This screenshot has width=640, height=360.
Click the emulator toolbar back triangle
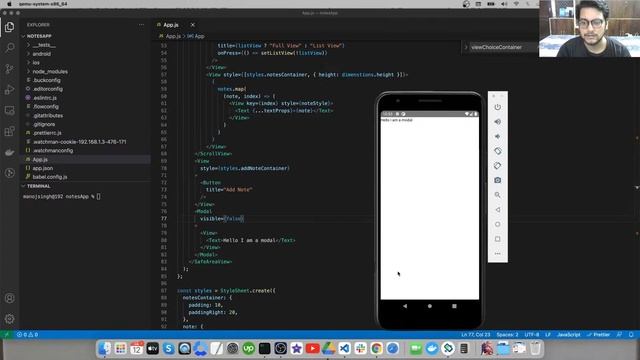pos(498,210)
